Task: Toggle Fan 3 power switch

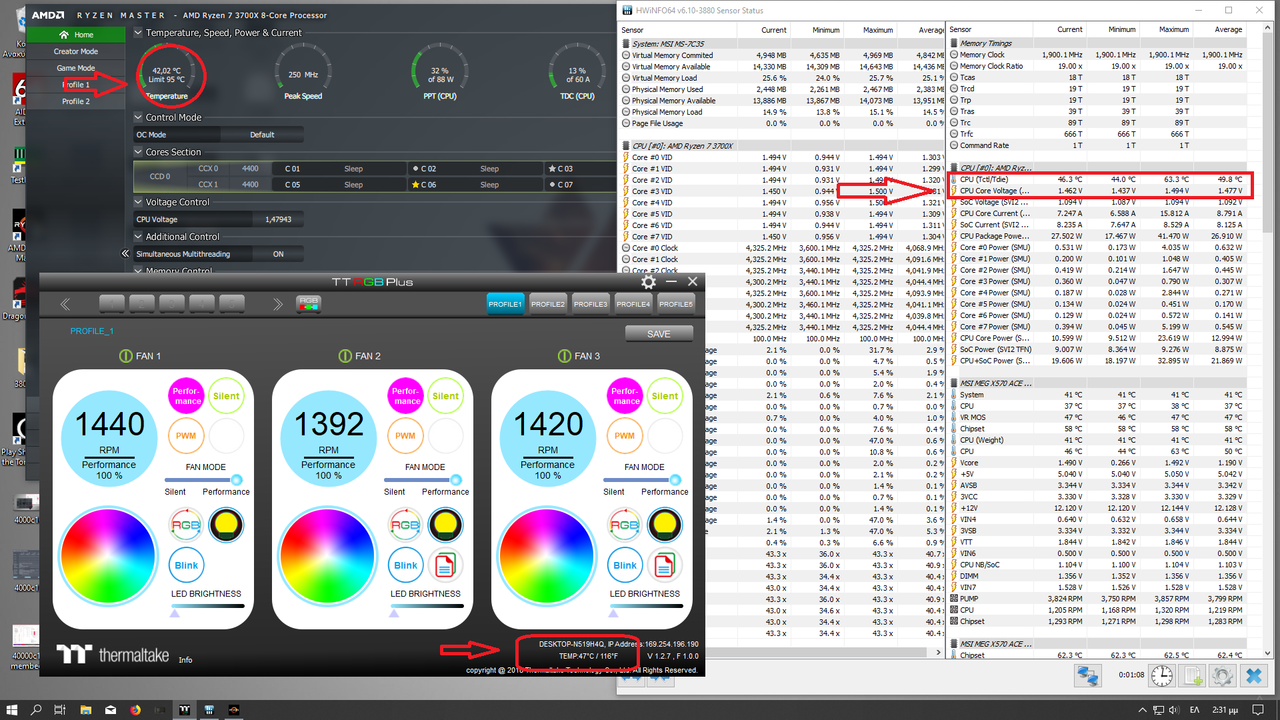Action: (x=565, y=356)
